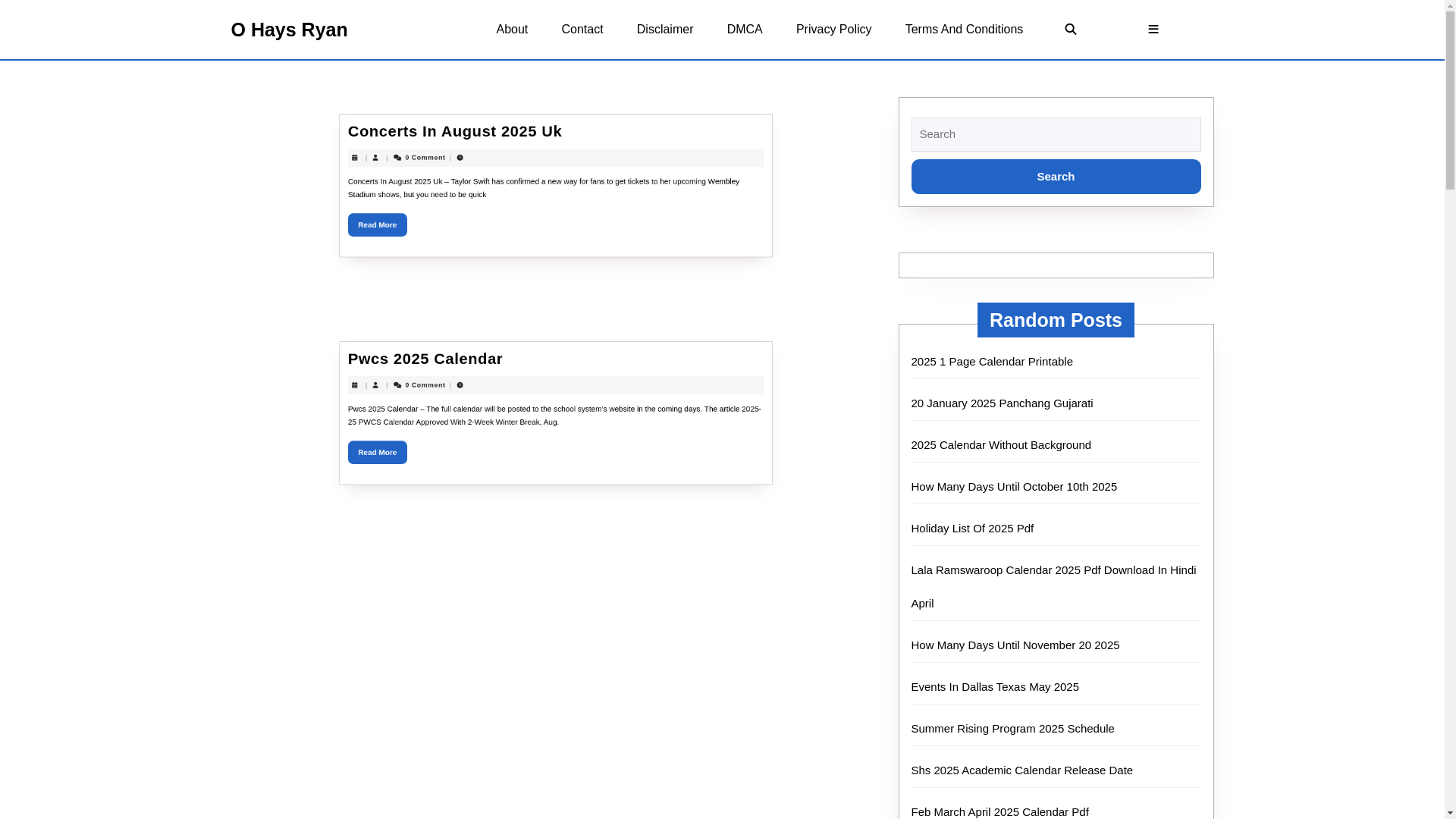Open 'Holiday List Of 2025 Pdf' link

tap(971, 529)
